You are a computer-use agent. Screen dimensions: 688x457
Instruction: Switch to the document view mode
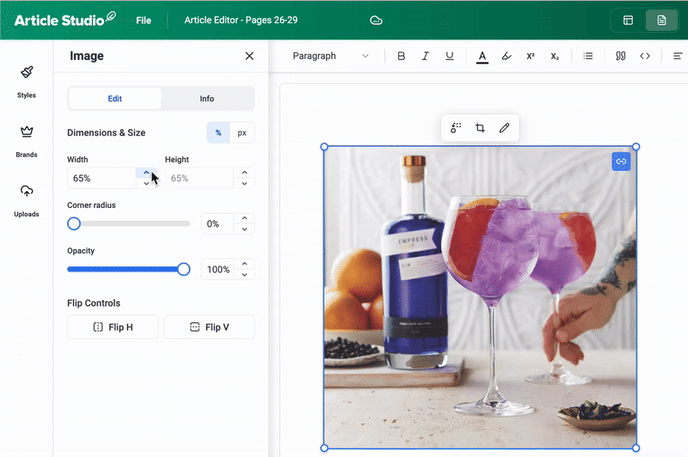tap(660, 20)
